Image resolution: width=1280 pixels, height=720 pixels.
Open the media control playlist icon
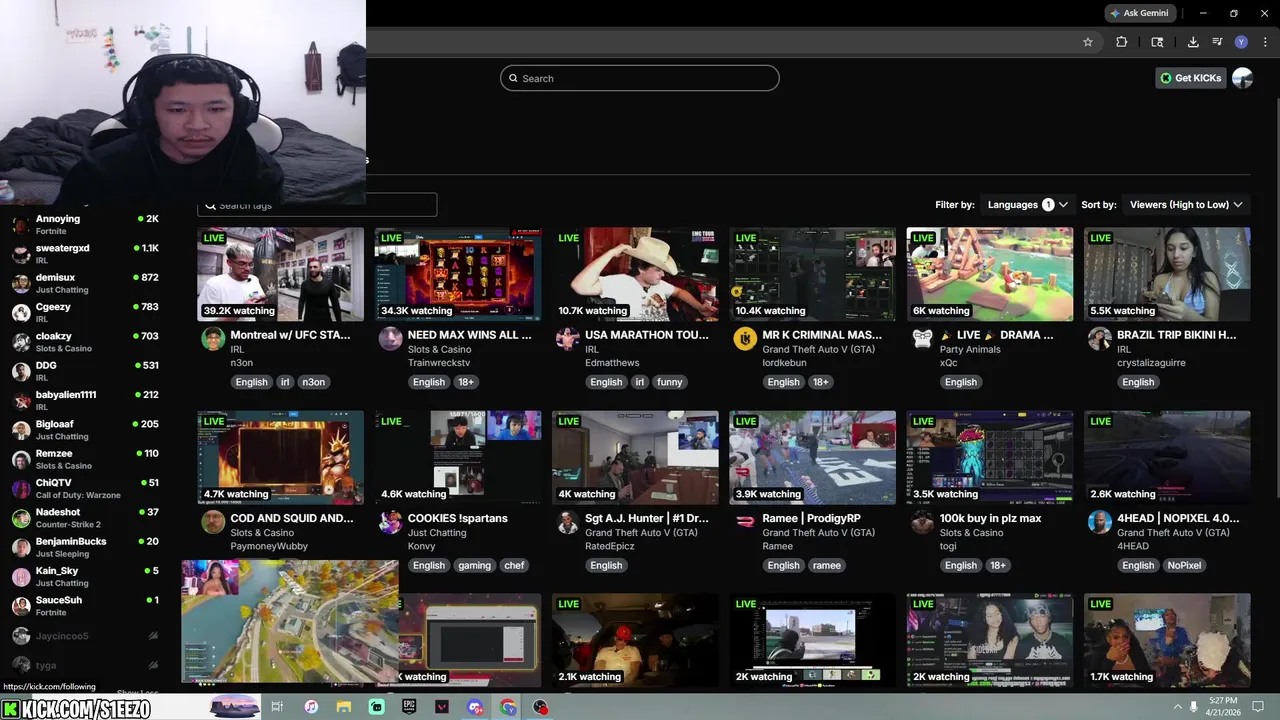pyautogui.click(x=1217, y=42)
